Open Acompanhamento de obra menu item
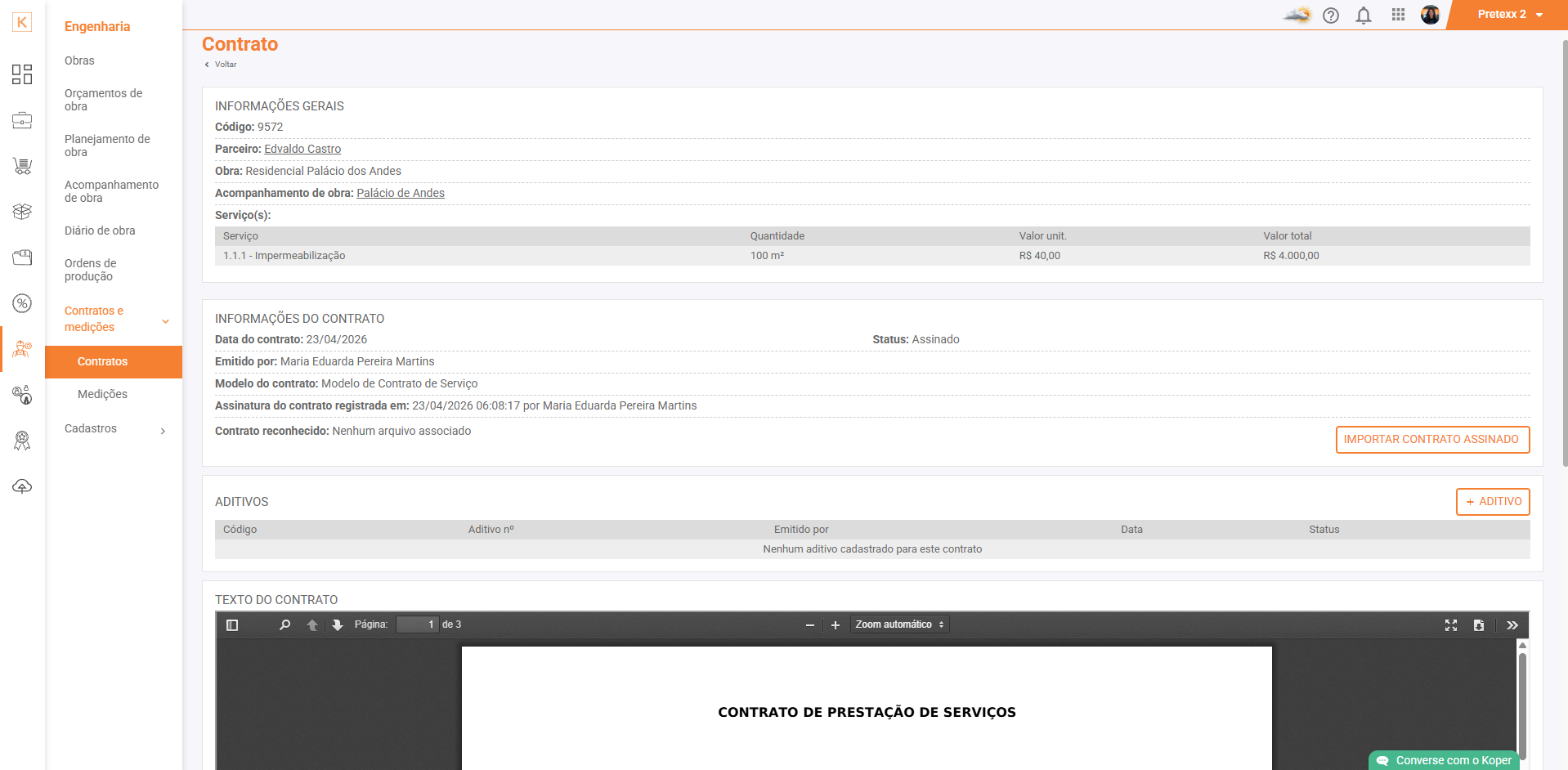Image resolution: width=1568 pixels, height=770 pixels. click(111, 191)
